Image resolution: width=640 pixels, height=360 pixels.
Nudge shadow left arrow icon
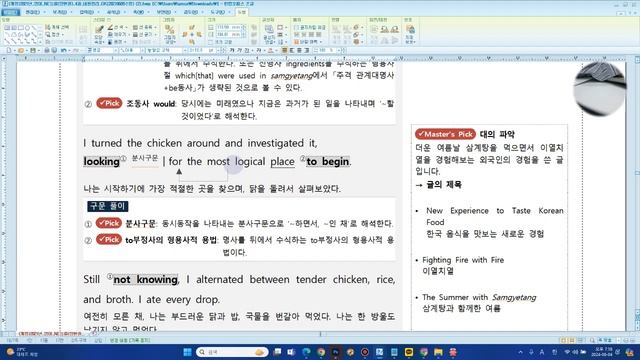184,34
